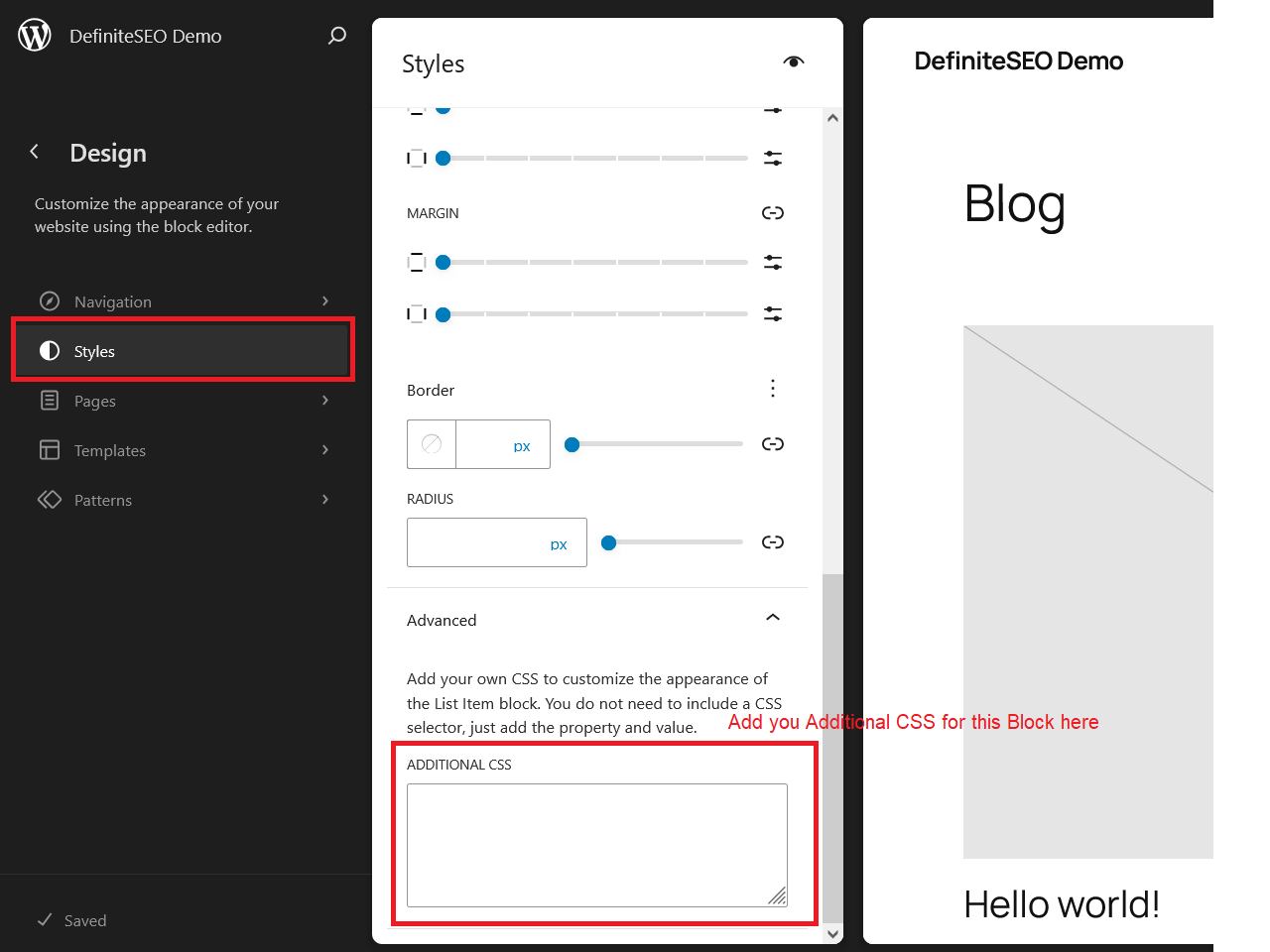This screenshot has width=1270, height=952.
Task: Expand Templates submenu chevron
Action: coord(325,450)
